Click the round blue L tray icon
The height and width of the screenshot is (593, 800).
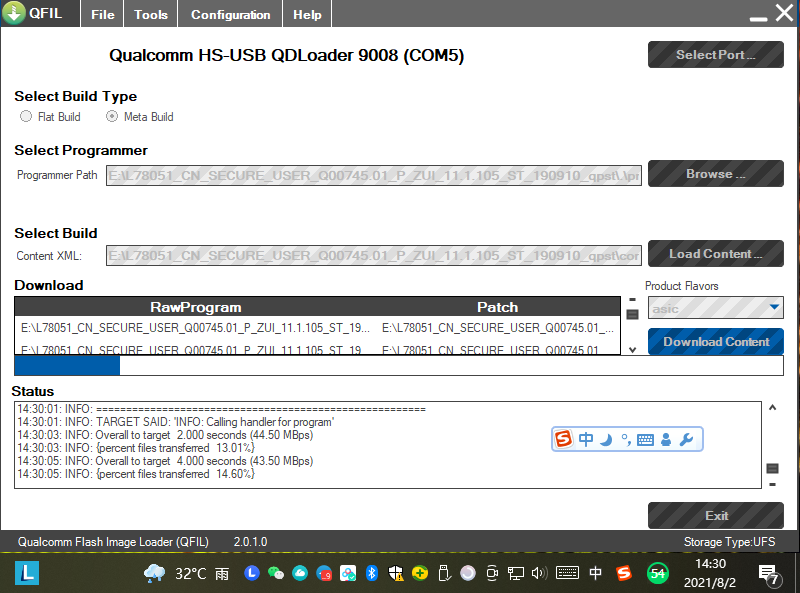pyautogui.click(x=252, y=573)
